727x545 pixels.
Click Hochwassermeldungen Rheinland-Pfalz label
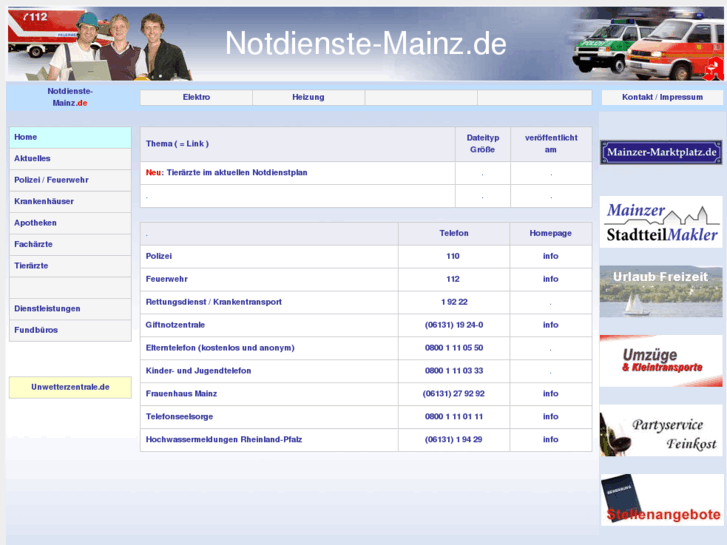point(224,440)
